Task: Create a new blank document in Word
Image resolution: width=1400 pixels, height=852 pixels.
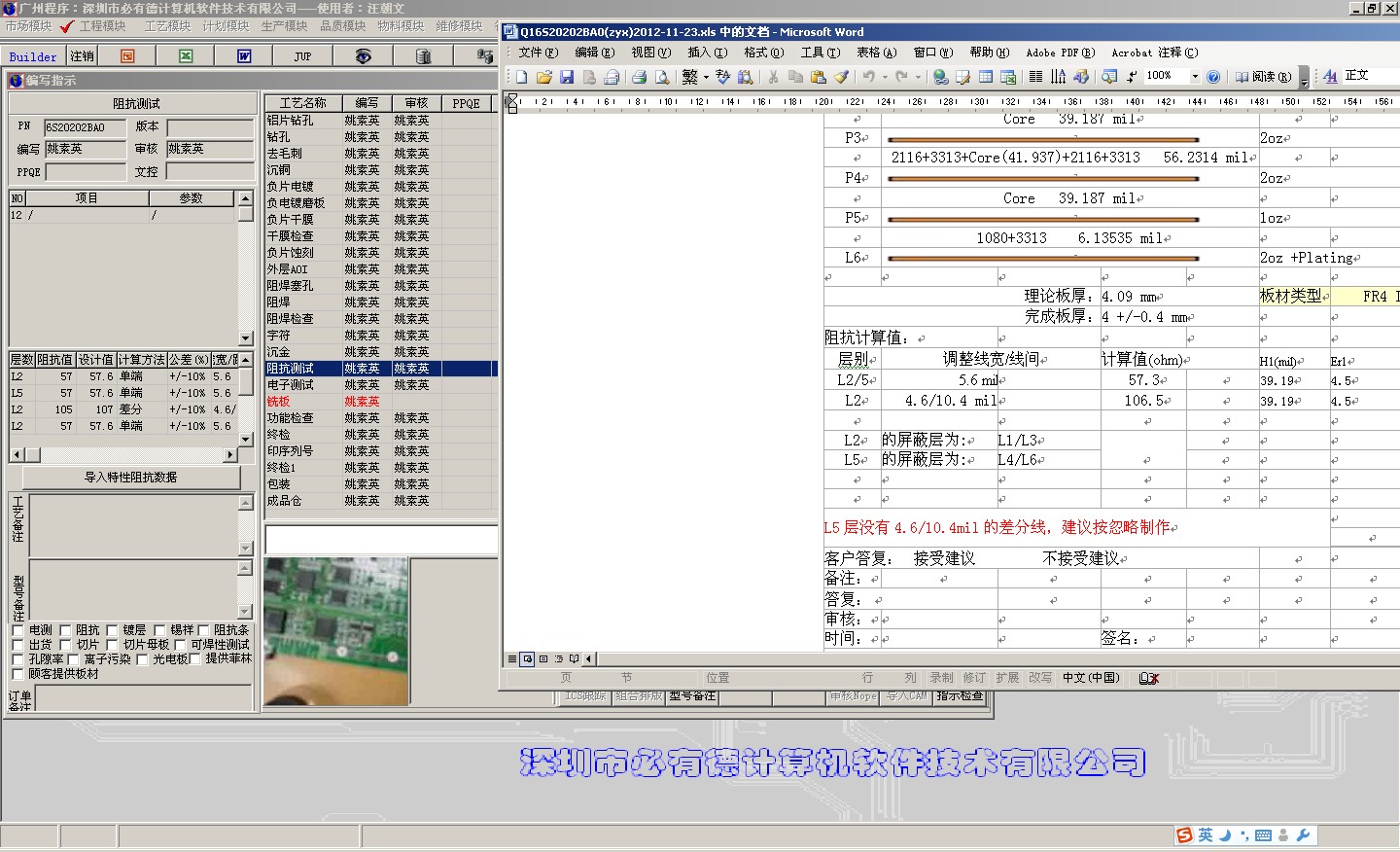Action: tap(521, 77)
